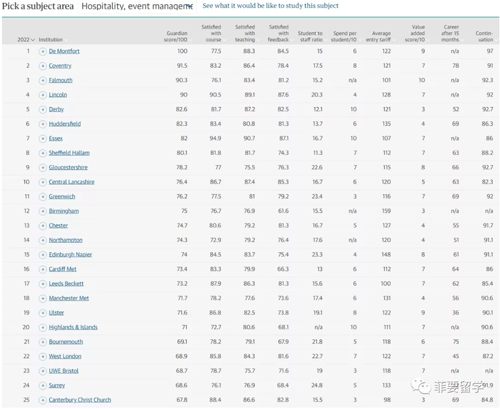The image size is (500, 409).
Task: Open the Canterbury Christ Church link
Action: (80, 400)
